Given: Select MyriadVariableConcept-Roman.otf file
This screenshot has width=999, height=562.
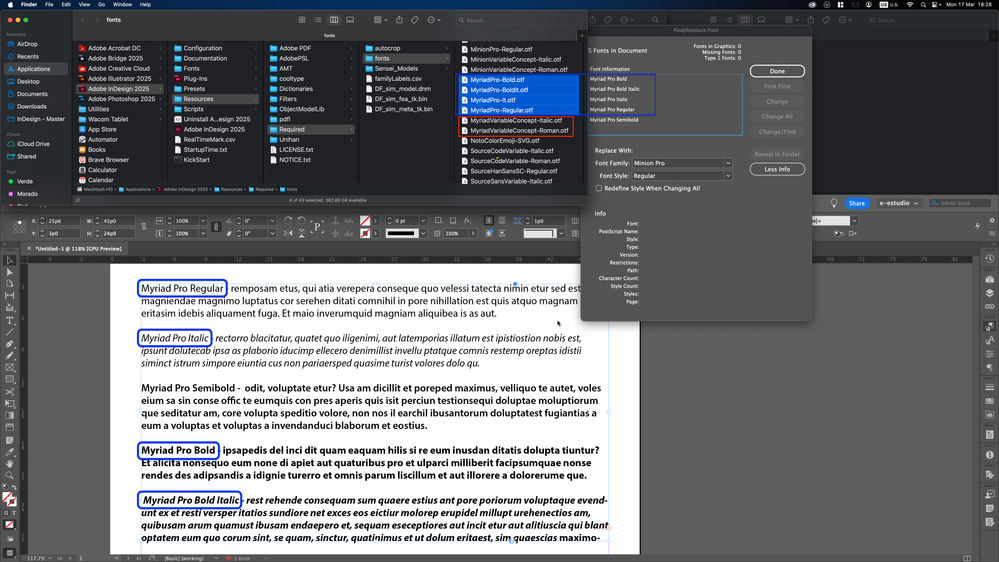Looking at the screenshot, I should [x=519, y=130].
